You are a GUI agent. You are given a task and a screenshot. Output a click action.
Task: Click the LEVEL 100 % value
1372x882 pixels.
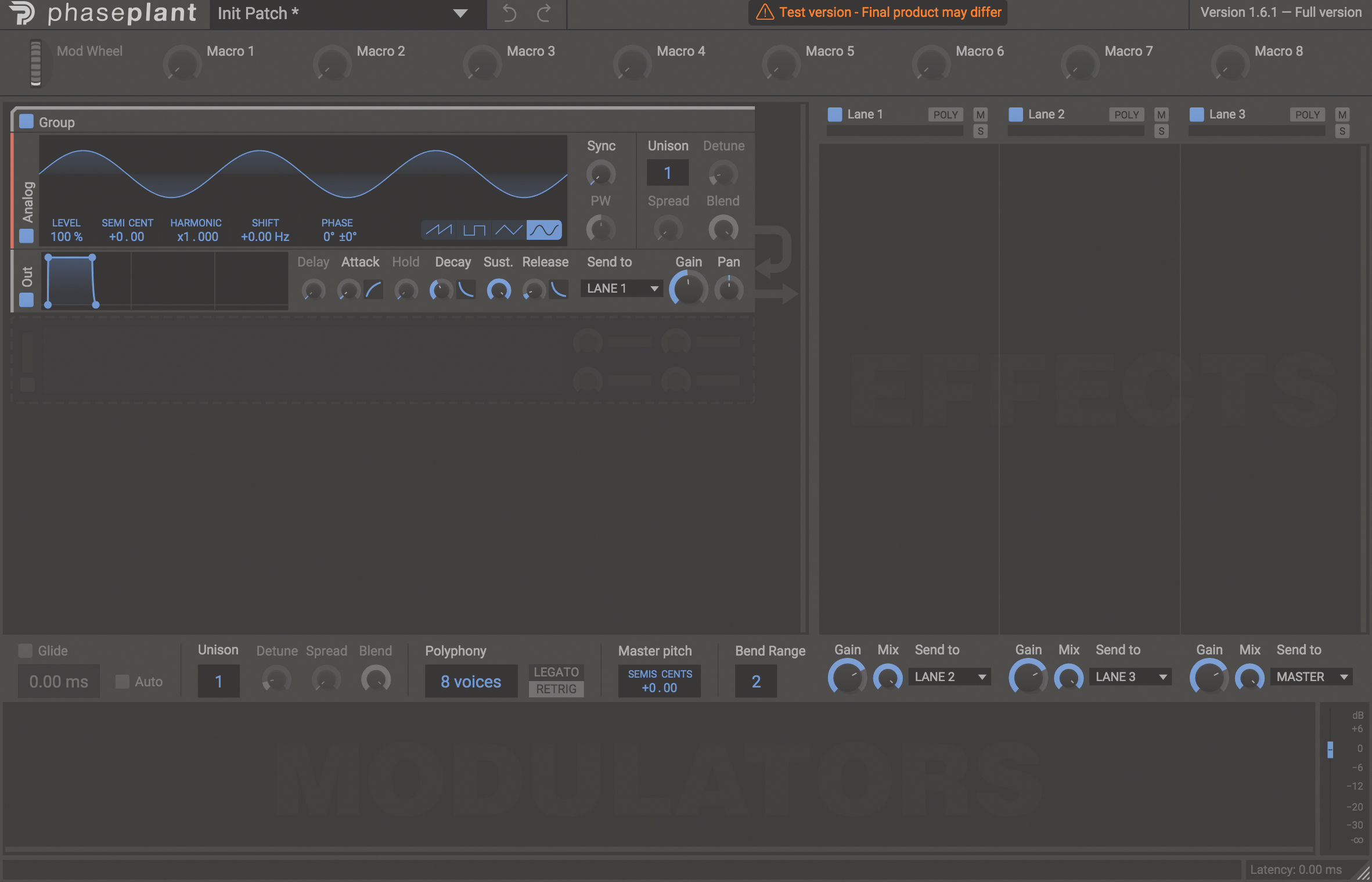click(x=67, y=237)
